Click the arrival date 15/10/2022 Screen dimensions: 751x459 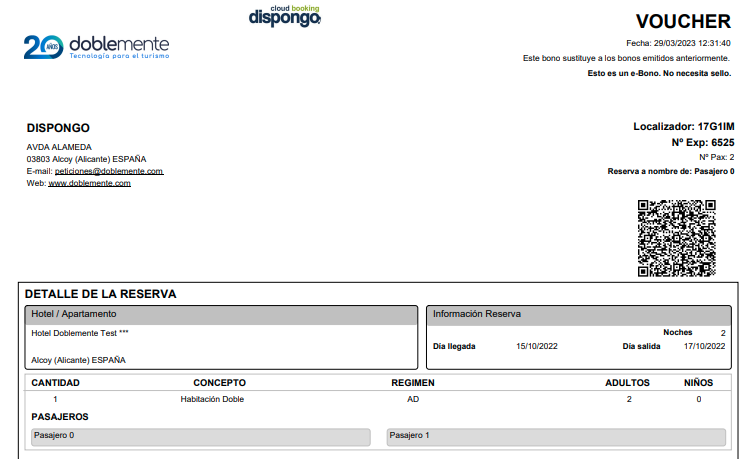tap(537, 346)
